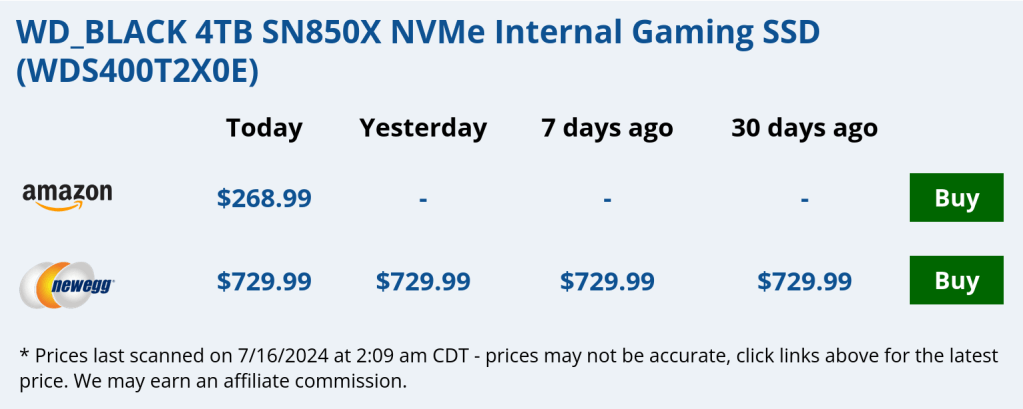Image resolution: width=1023 pixels, height=409 pixels.
Task: Select the 30 days ago column header
Action: pyautogui.click(x=804, y=128)
